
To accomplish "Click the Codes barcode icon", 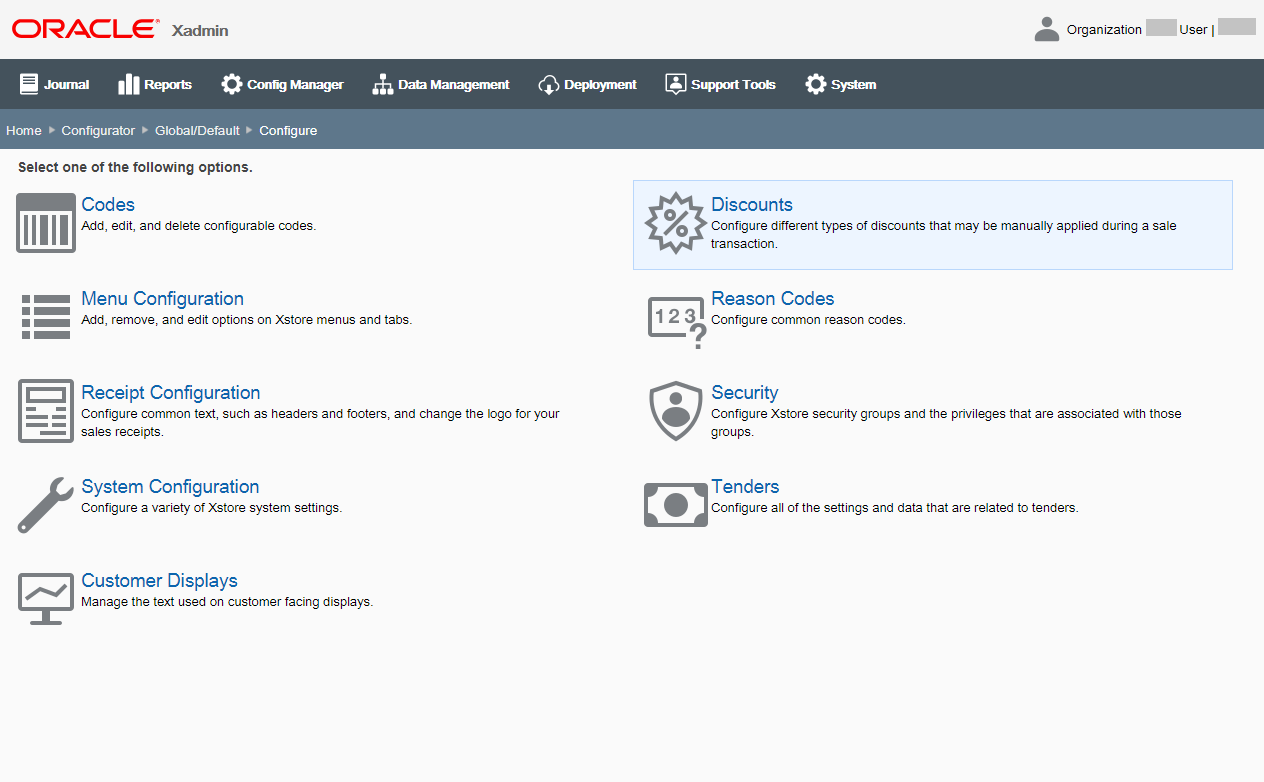I will pos(45,222).
